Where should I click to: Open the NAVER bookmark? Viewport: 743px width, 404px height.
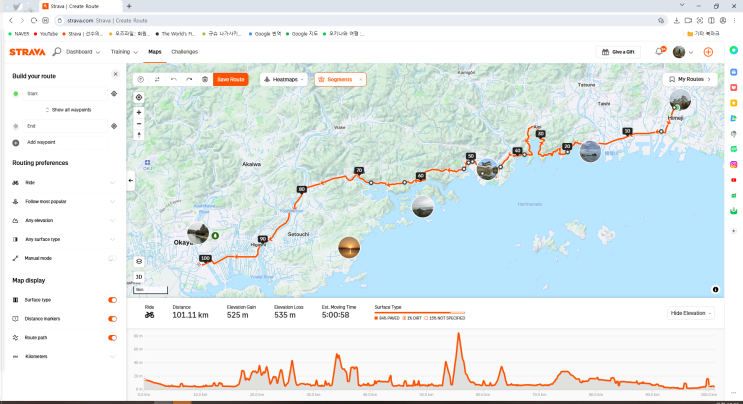tap(19, 34)
